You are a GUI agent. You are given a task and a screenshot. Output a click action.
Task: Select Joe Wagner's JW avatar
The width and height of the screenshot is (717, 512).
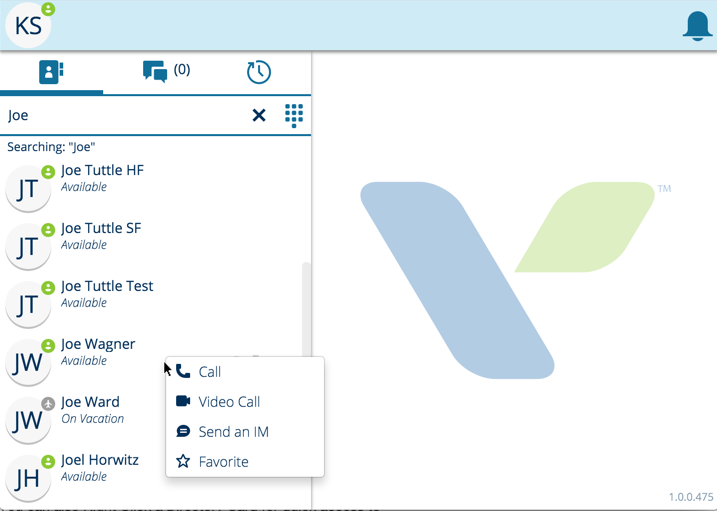tap(28, 363)
